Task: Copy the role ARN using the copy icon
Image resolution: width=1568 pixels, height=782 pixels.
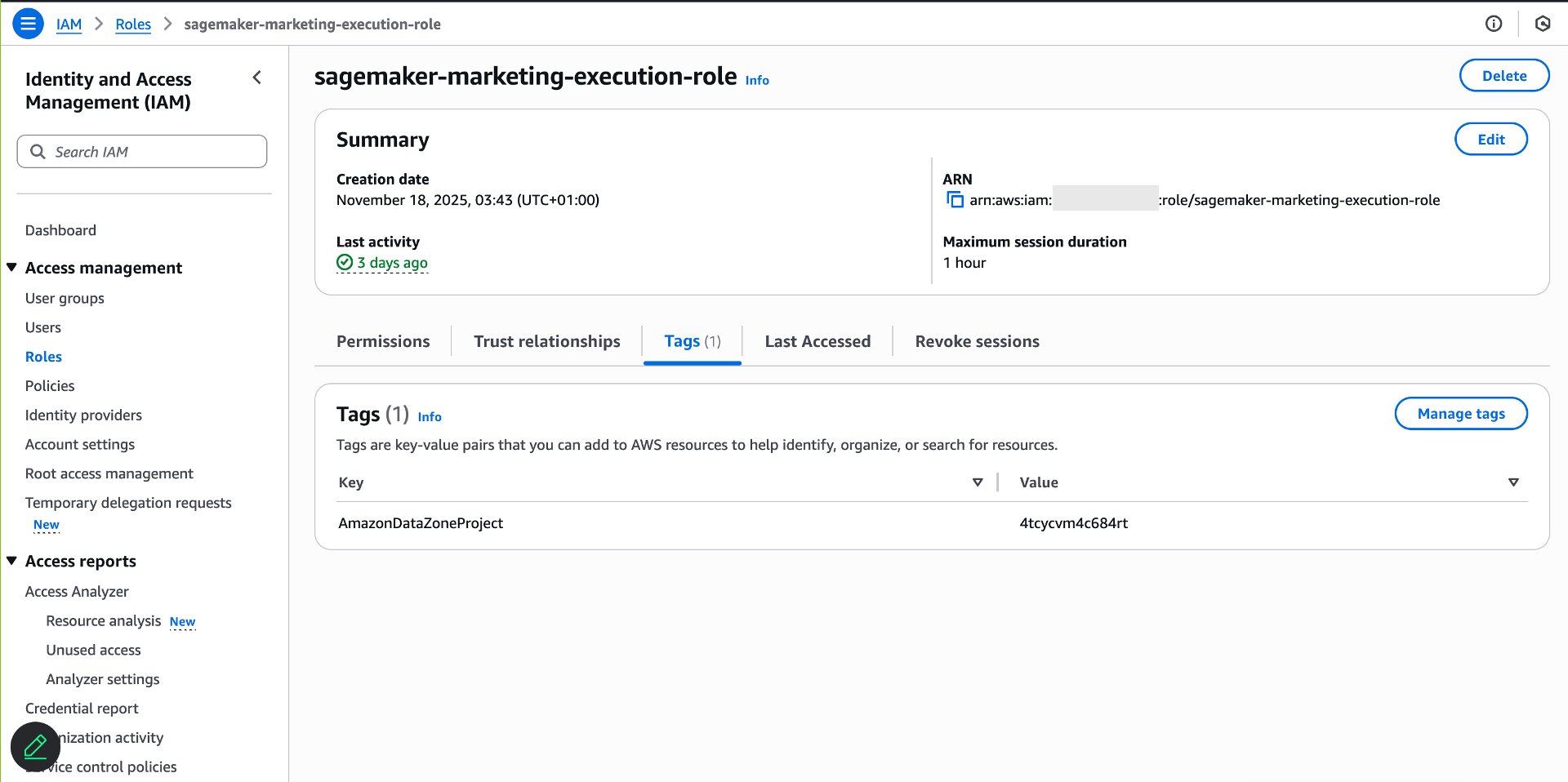Action: coord(954,199)
